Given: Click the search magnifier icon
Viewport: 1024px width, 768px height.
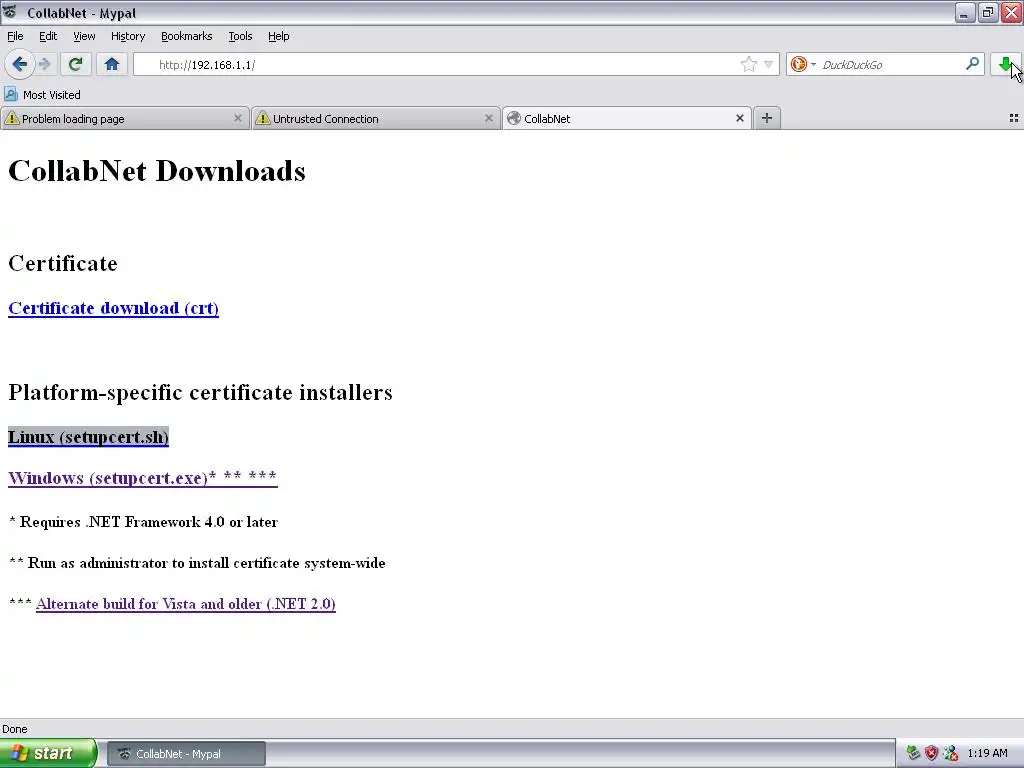Looking at the screenshot, I should pyautogui.click(x=972, y=64).
